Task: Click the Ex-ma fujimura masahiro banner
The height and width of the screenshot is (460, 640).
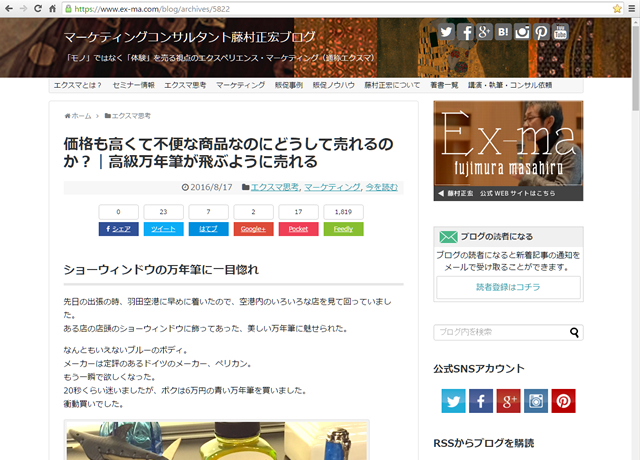Action: (x=508, y=150)
